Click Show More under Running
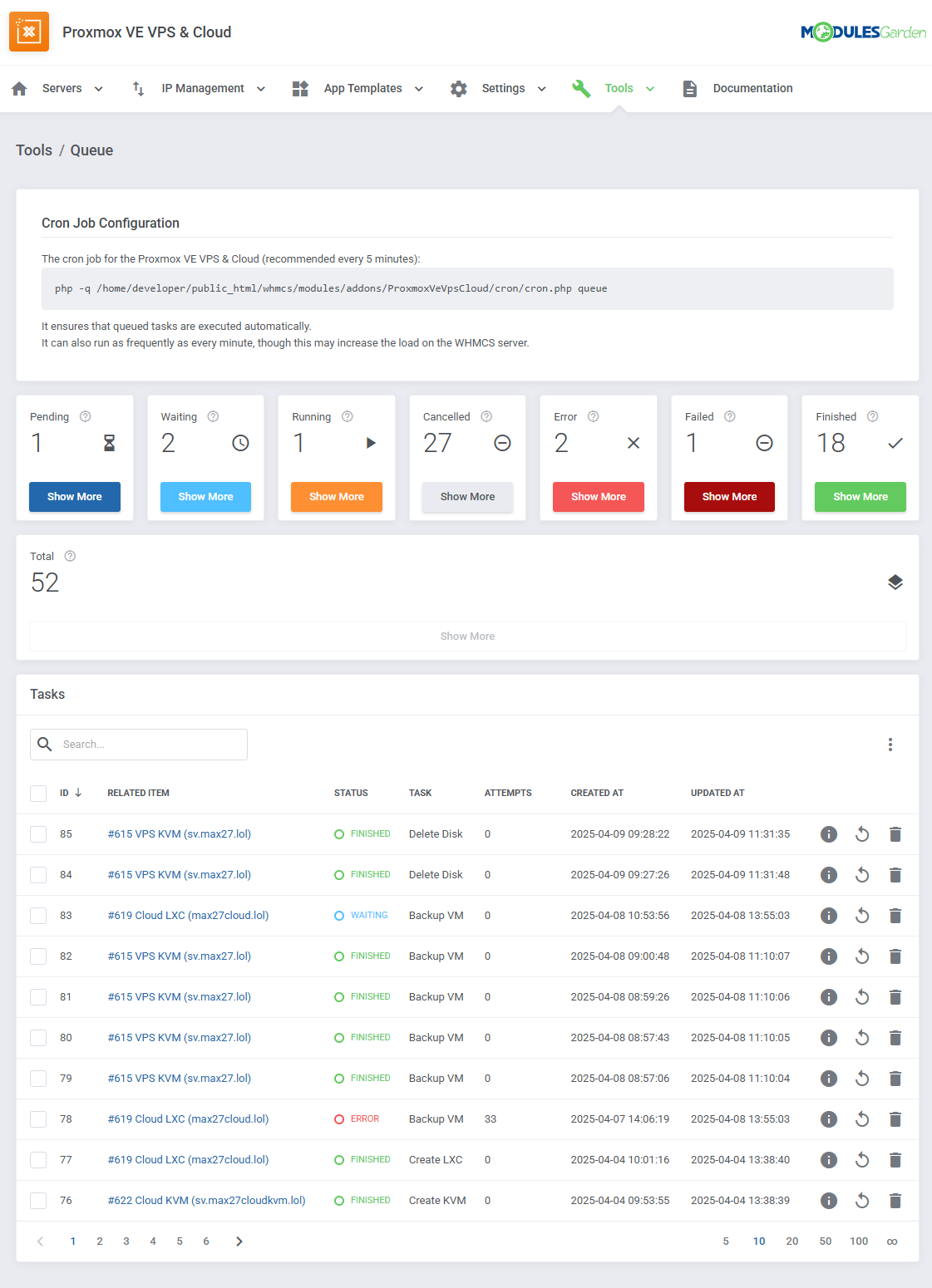The image size is (932, 1288). [x=337, y=497]
